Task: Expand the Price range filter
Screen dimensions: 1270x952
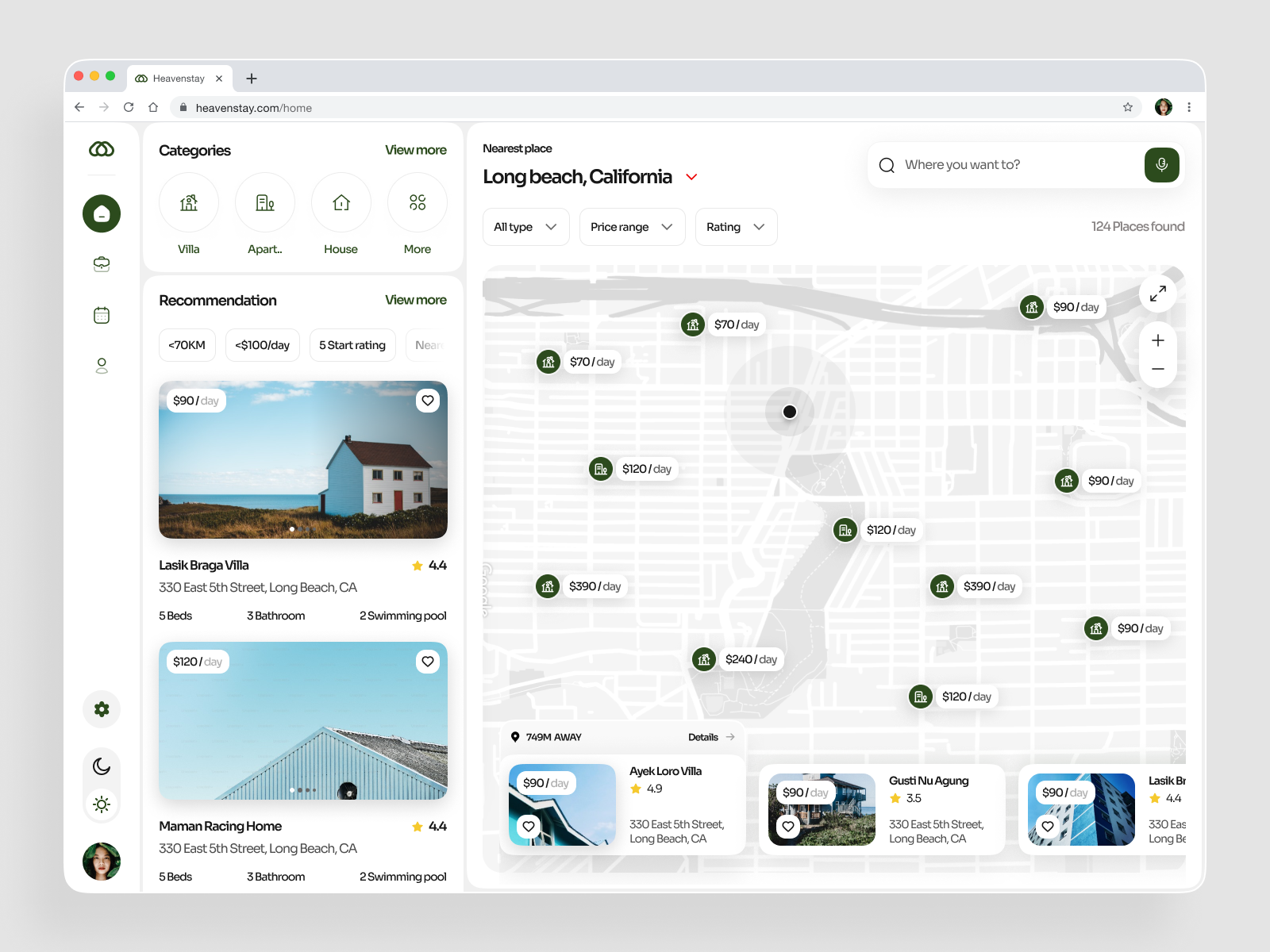Action: 632,227
